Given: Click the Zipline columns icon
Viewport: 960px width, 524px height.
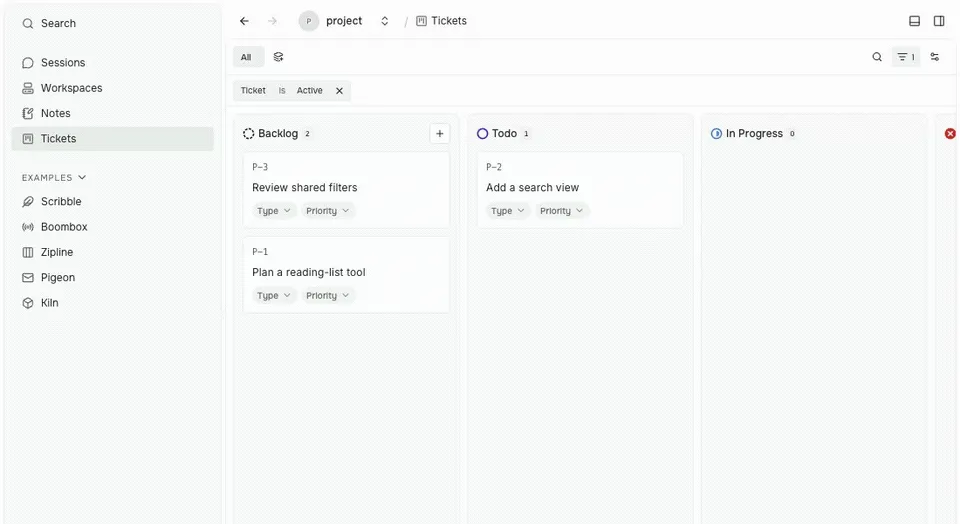Looking at the screenshot, I should click(28, 252).
